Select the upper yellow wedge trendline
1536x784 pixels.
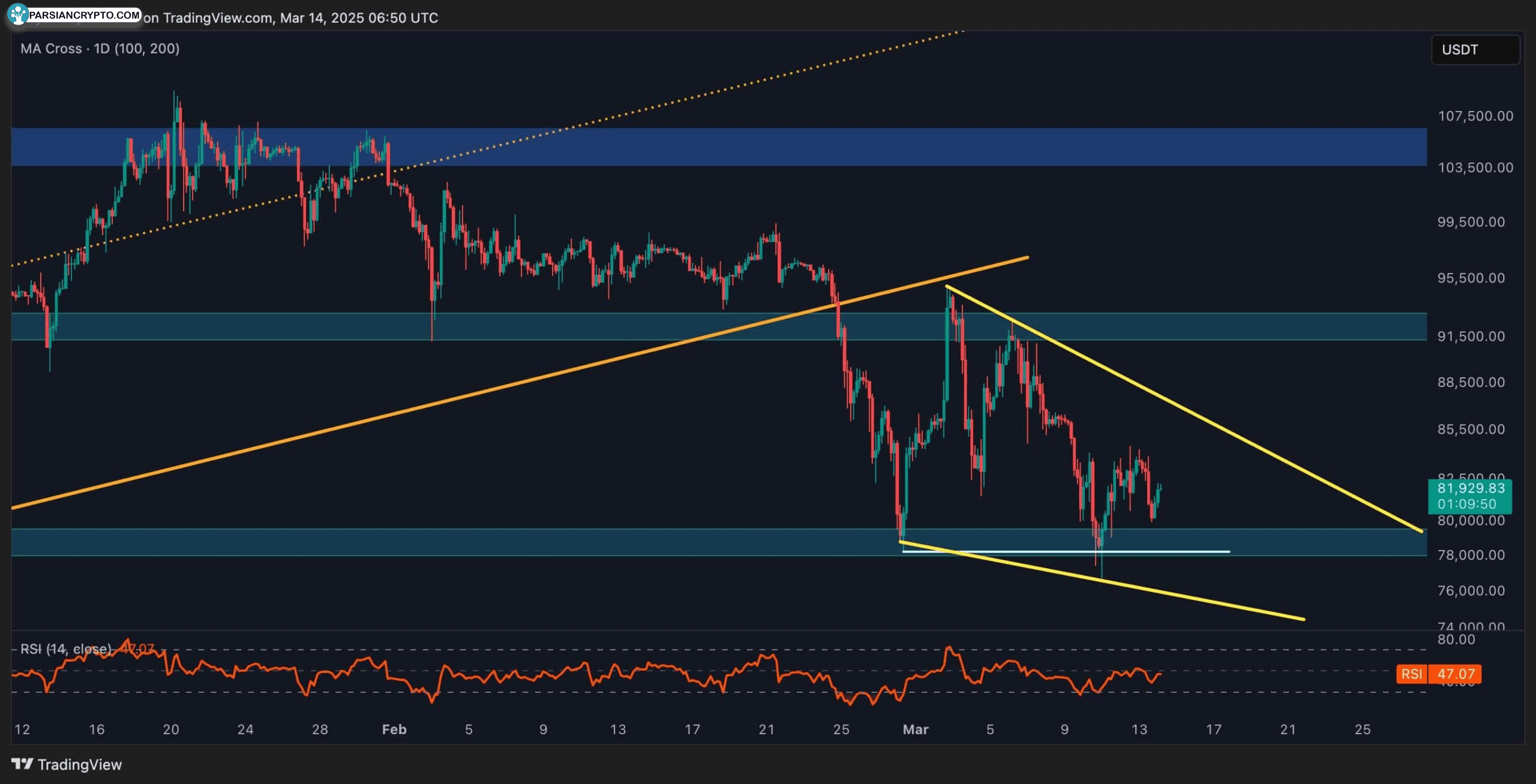coord(1185,409)
